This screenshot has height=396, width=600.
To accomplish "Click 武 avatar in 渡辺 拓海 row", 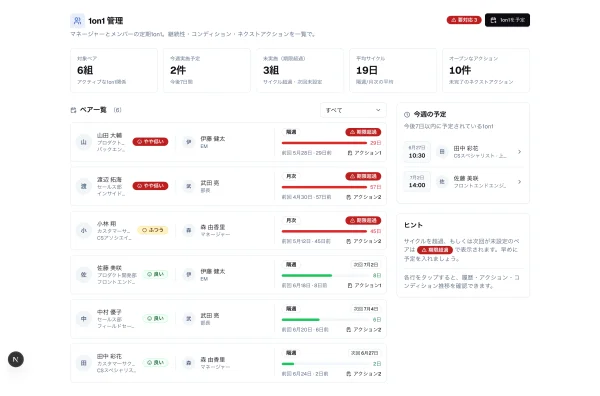I will (x=189, y=186).
